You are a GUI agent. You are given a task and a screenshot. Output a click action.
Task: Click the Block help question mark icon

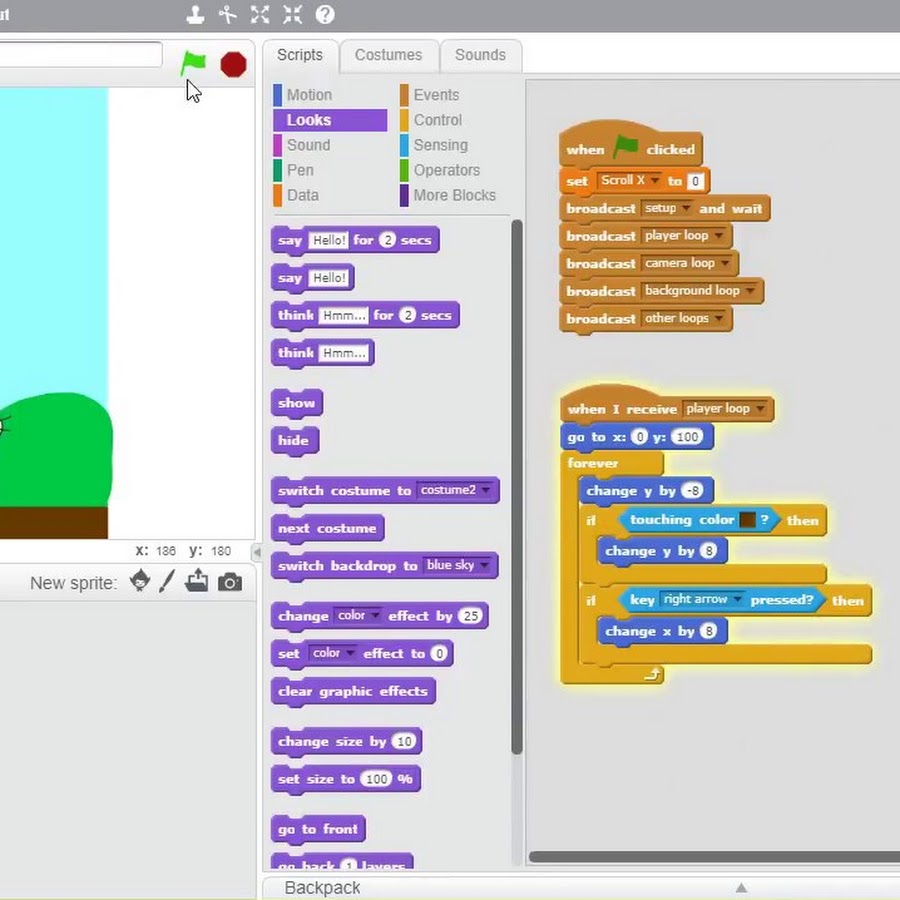pyautogui.click(x=325, y=14)
